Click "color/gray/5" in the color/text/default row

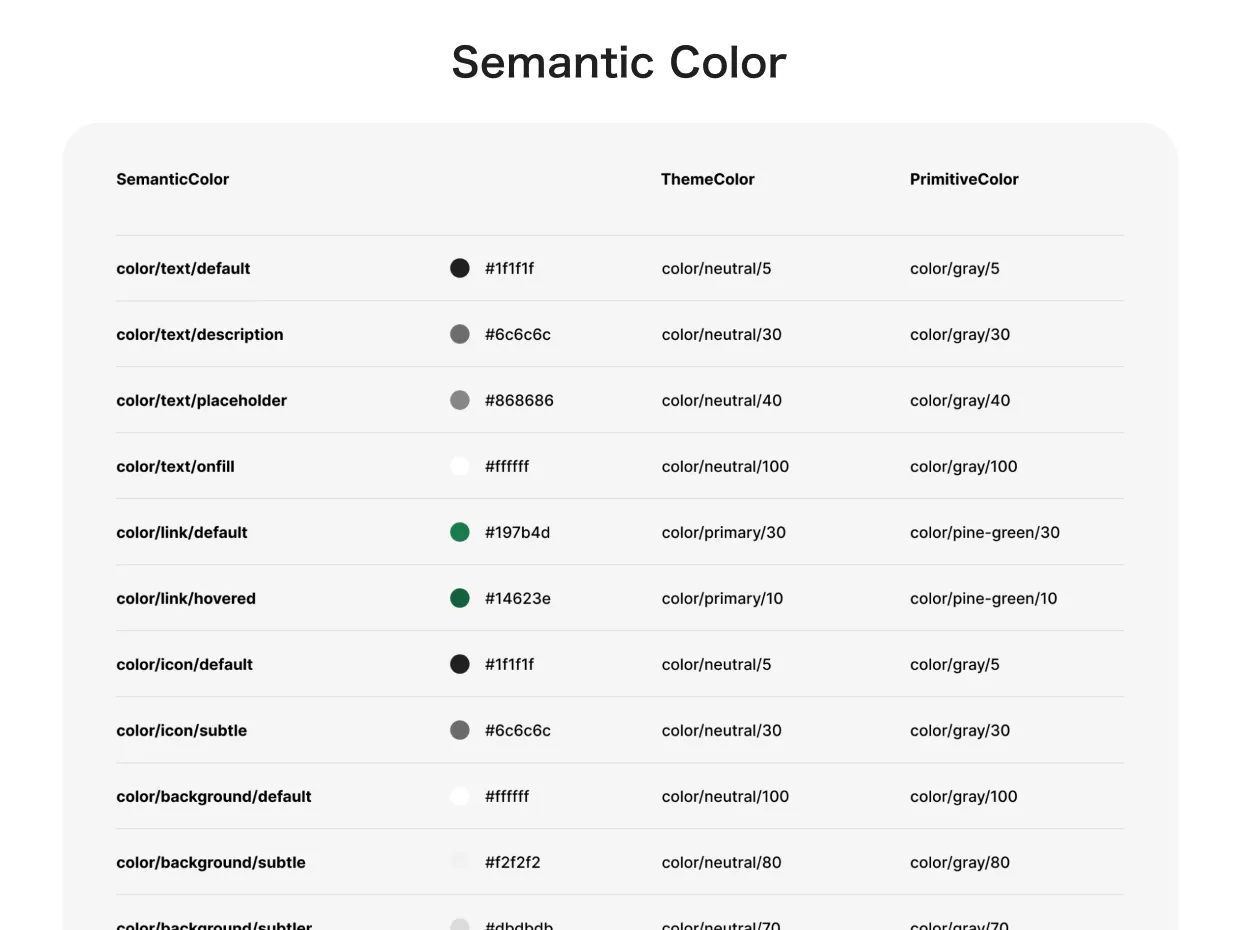click(x=955, y=268)
